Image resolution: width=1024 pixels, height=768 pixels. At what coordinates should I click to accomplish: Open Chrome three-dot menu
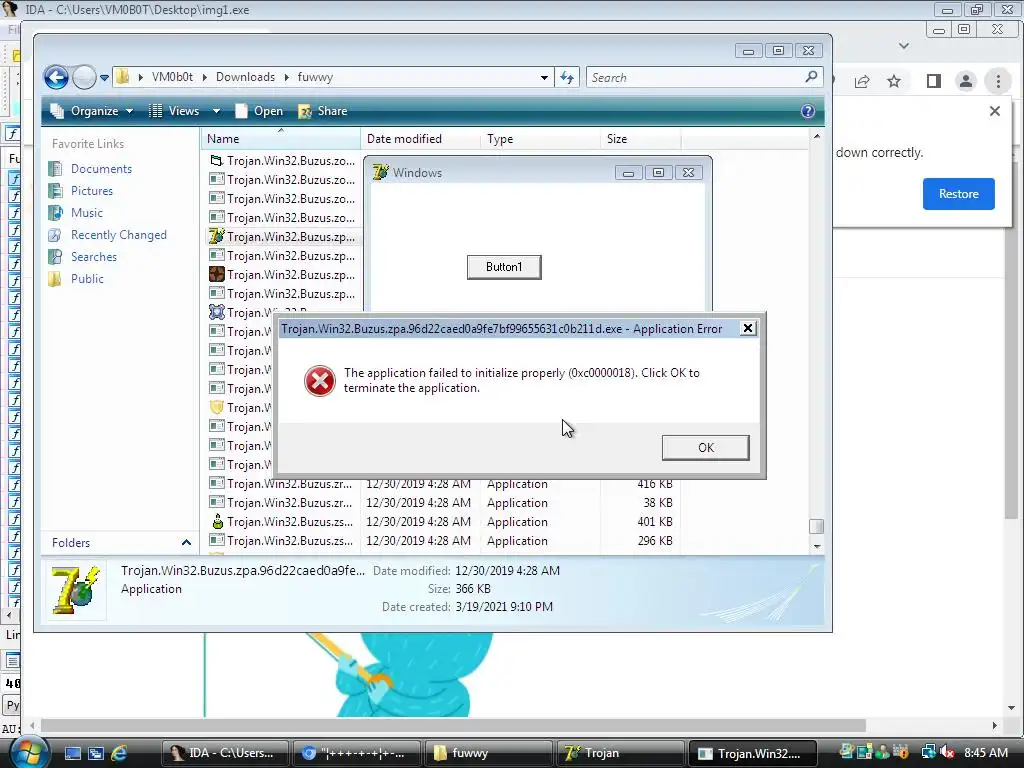coord(998,81)
